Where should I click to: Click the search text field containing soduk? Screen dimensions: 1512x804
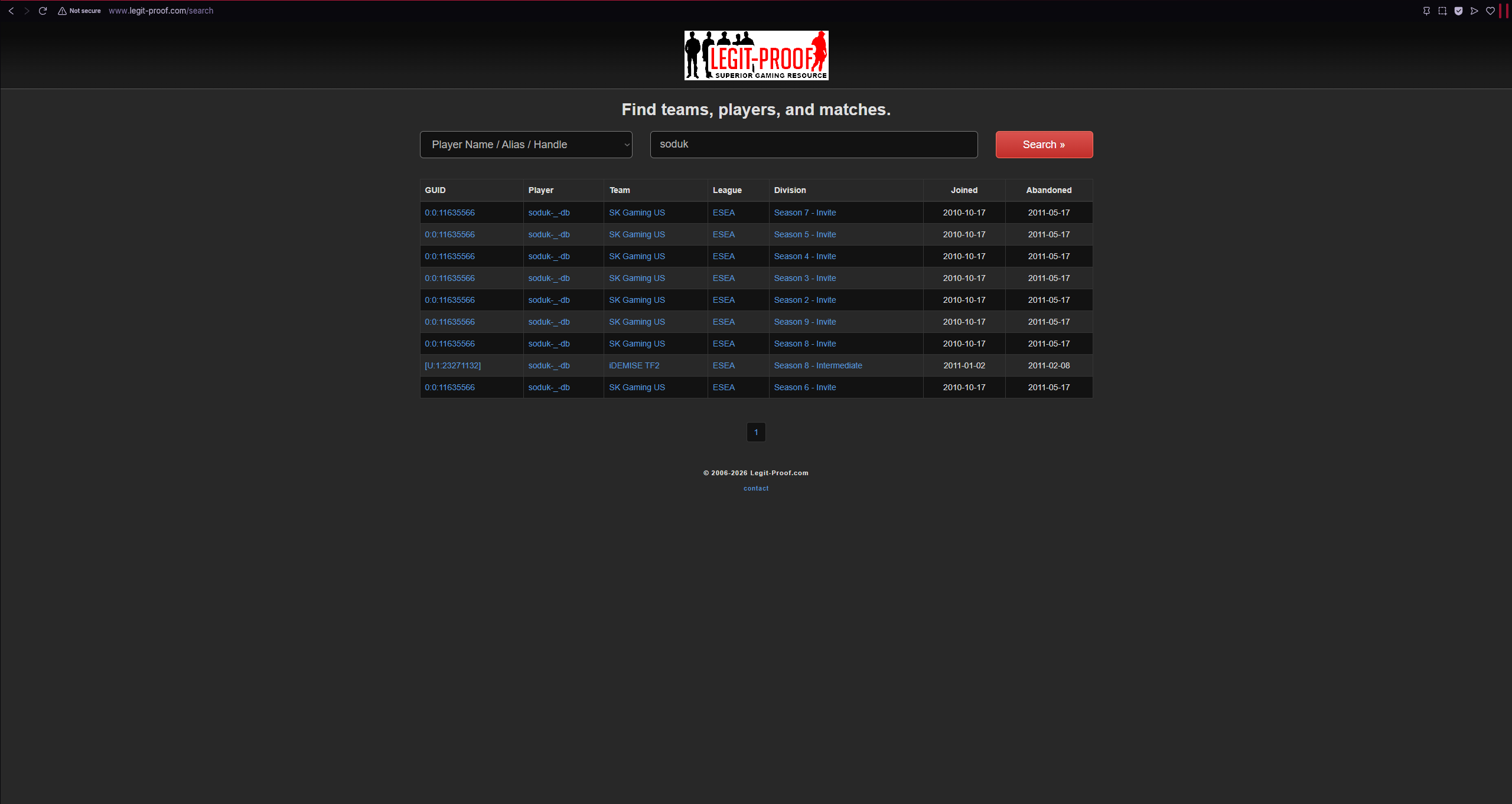click(813, 145)
